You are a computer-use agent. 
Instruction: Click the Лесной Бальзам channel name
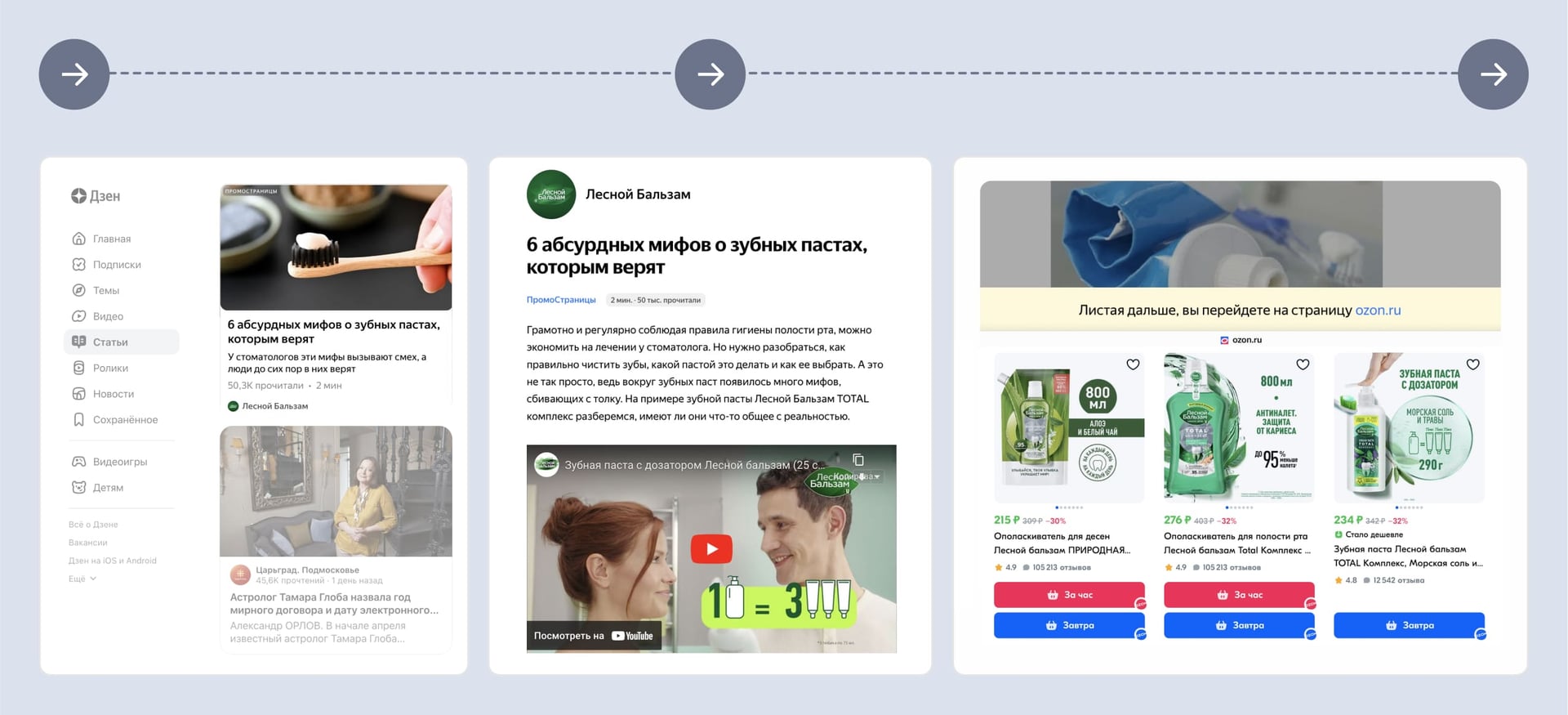point(638,194)
